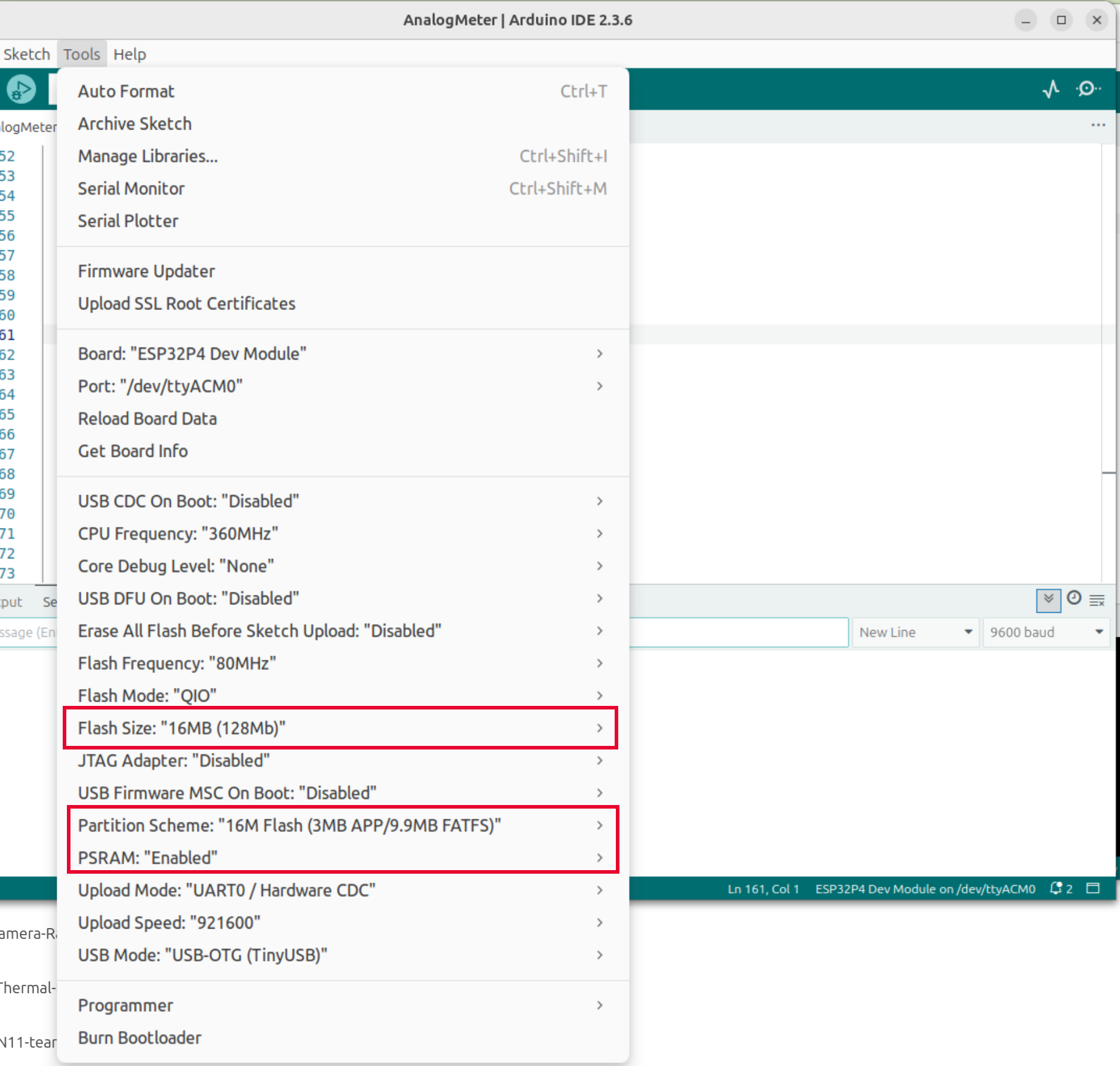The image size is (1120, 1066).
Task: Toggle the timestamp clock icon
Action: [x=1074, y=598]
